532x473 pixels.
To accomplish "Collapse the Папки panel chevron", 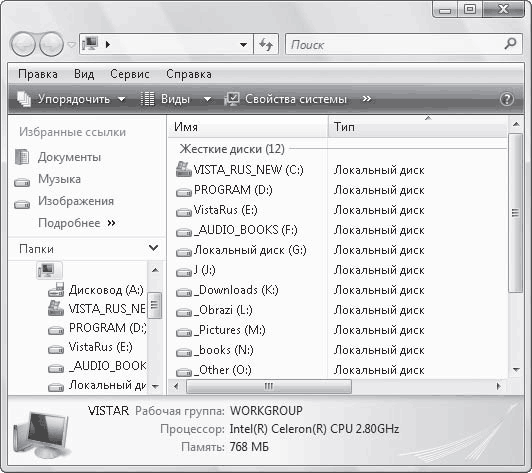I will click(x=153, y=248).
